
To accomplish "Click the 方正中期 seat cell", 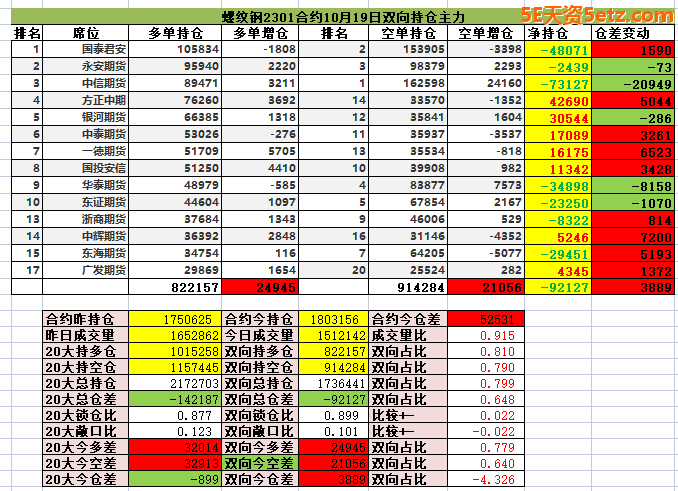I will [x=86, y=100].
